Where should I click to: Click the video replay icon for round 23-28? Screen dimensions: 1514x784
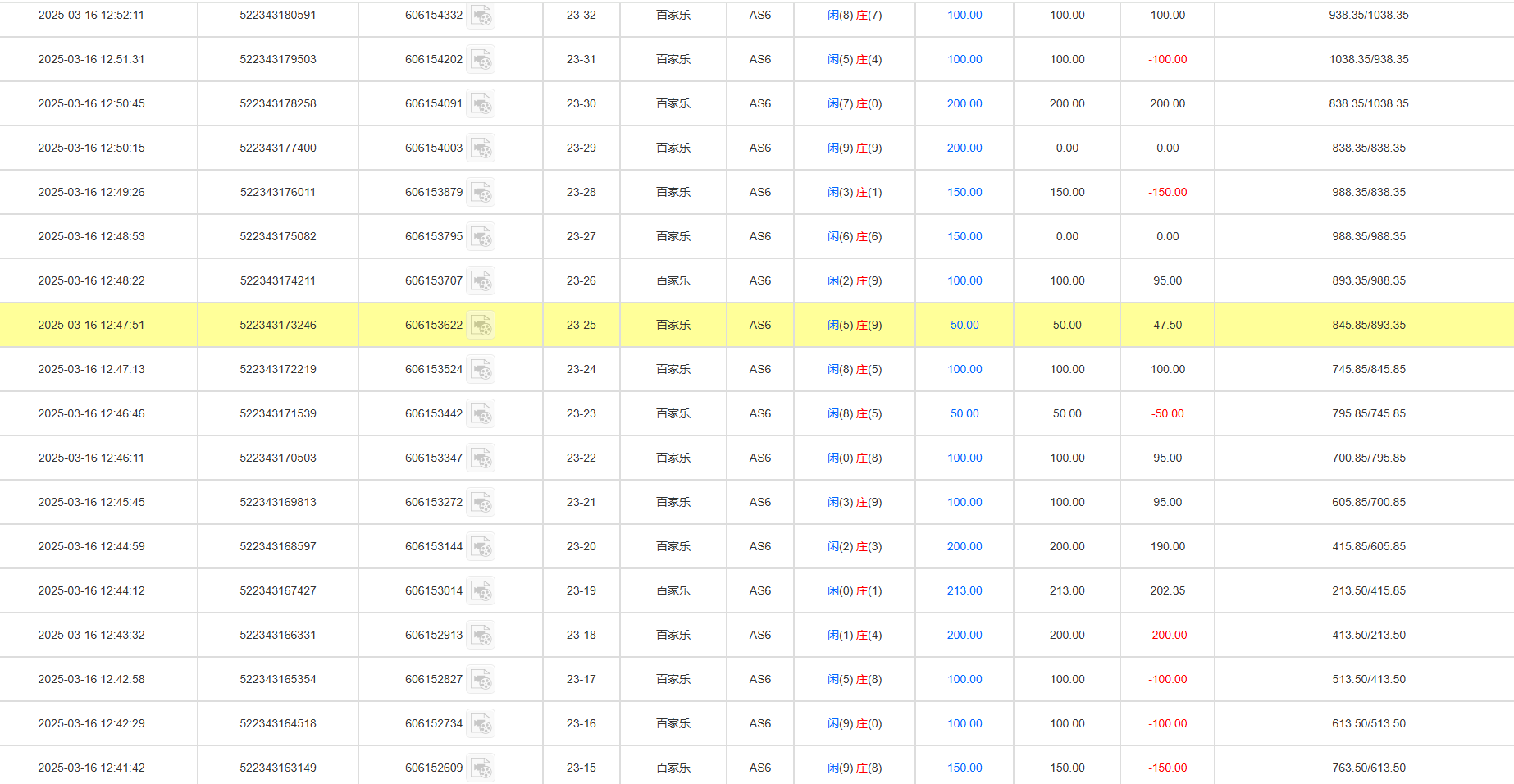(482, 192)
